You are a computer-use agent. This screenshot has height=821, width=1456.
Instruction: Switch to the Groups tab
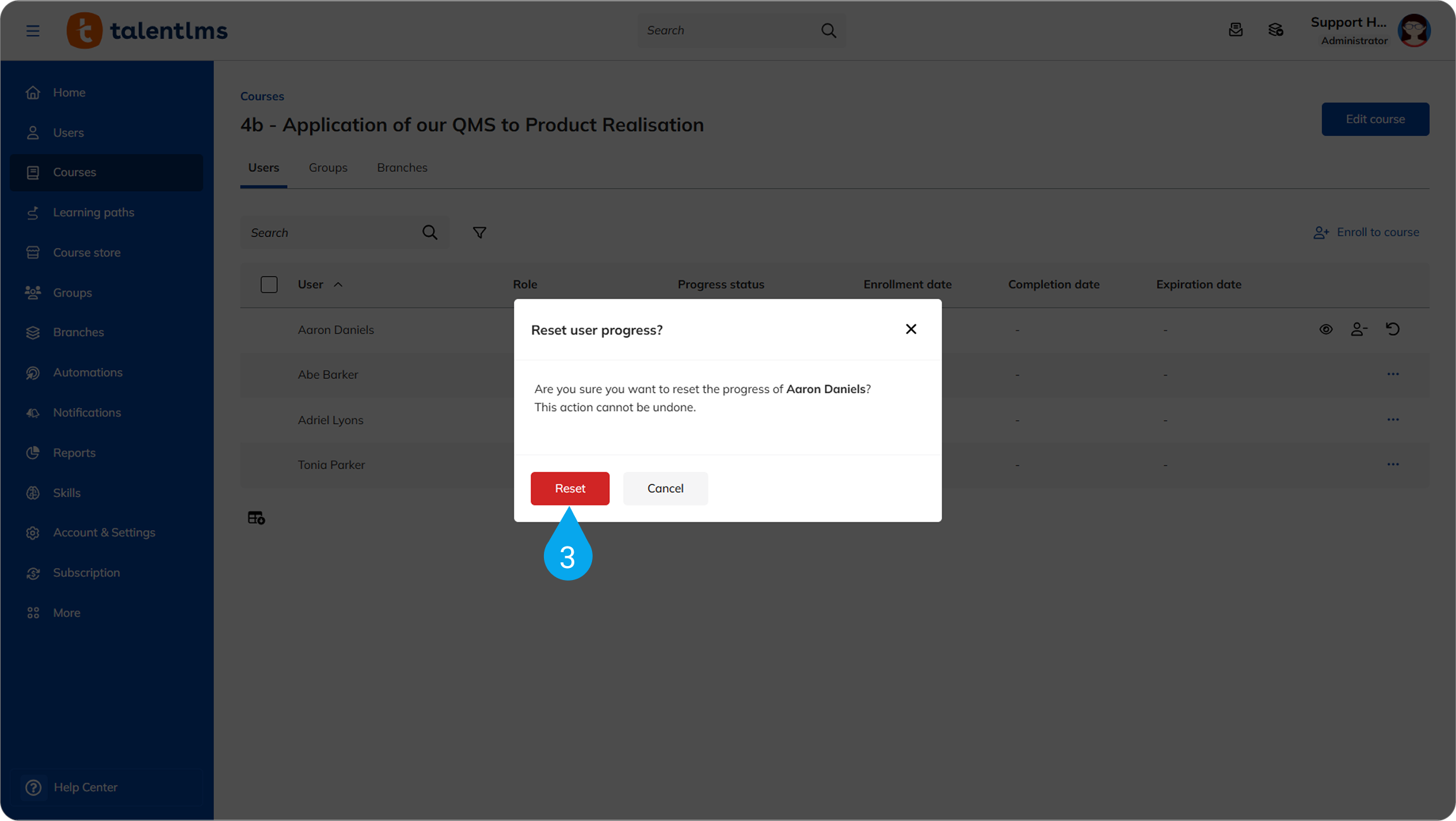pos(328,168)
